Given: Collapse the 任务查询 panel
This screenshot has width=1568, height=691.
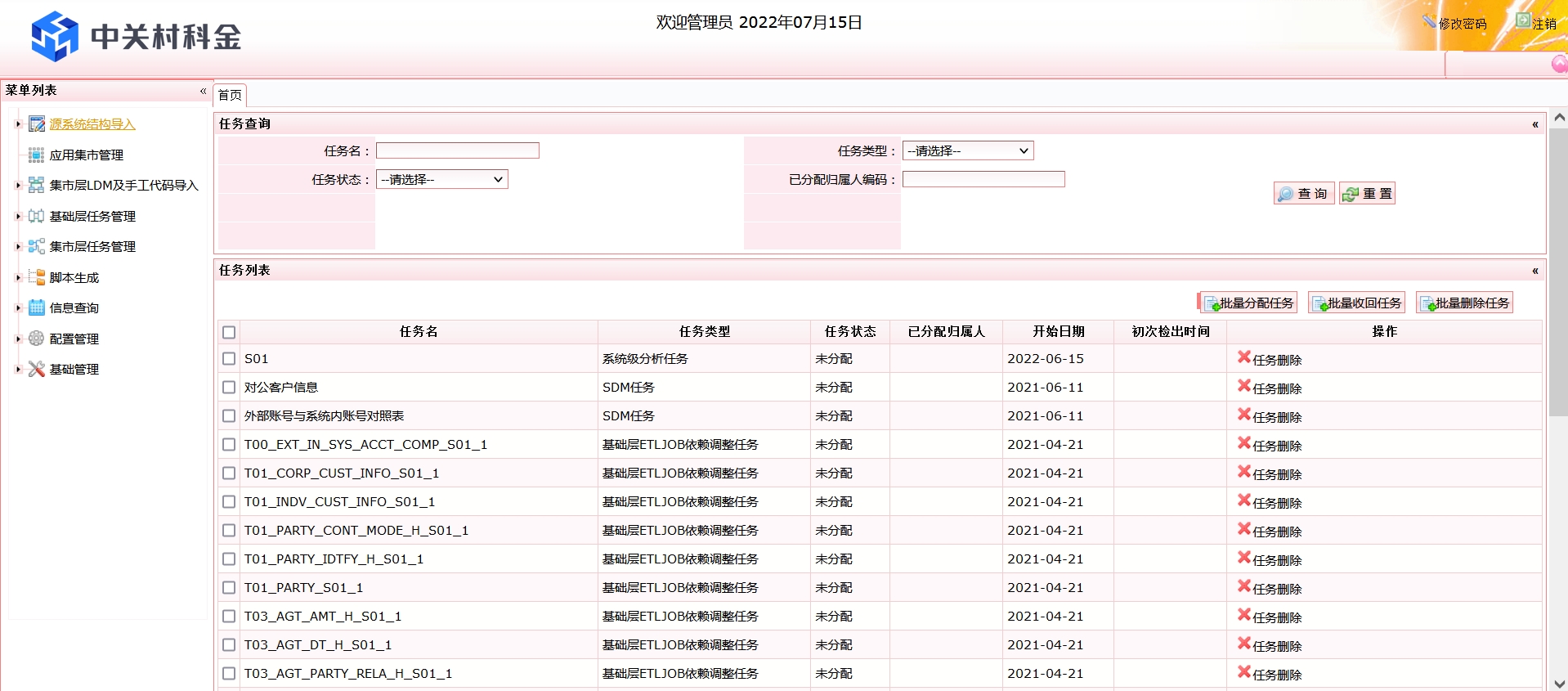Looking at the screenshot, I should pos(1534,124).
